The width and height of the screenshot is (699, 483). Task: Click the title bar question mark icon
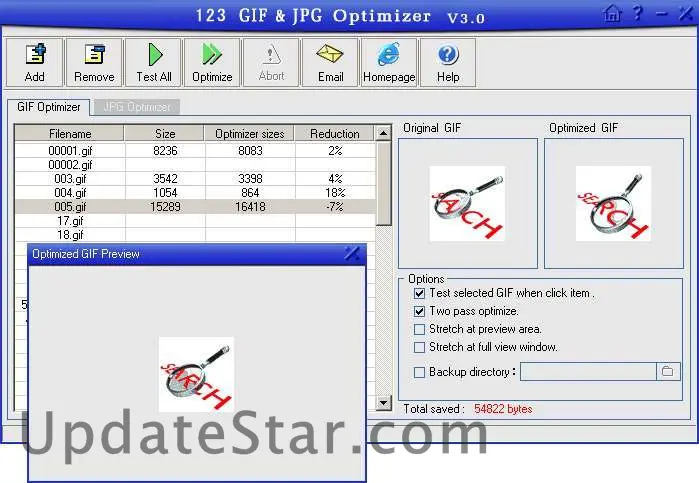(x=638, y=13)
